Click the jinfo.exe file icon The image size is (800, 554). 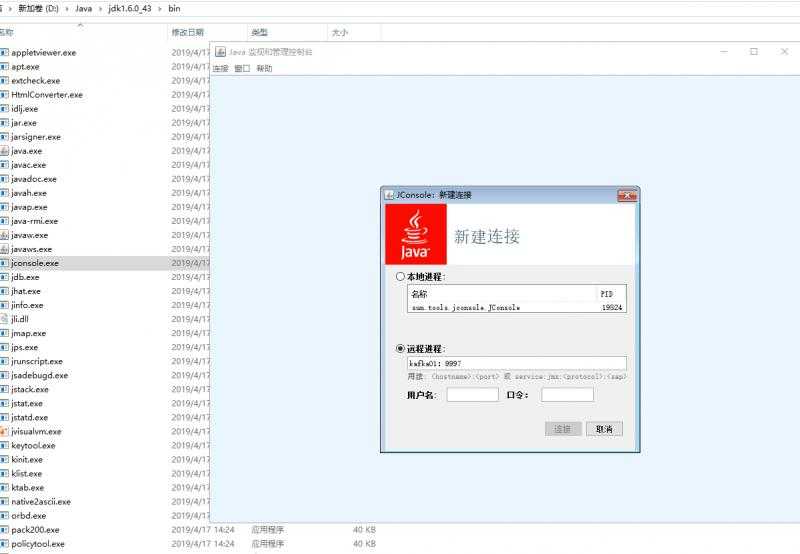pyautogui.click(x=5, y=305)
